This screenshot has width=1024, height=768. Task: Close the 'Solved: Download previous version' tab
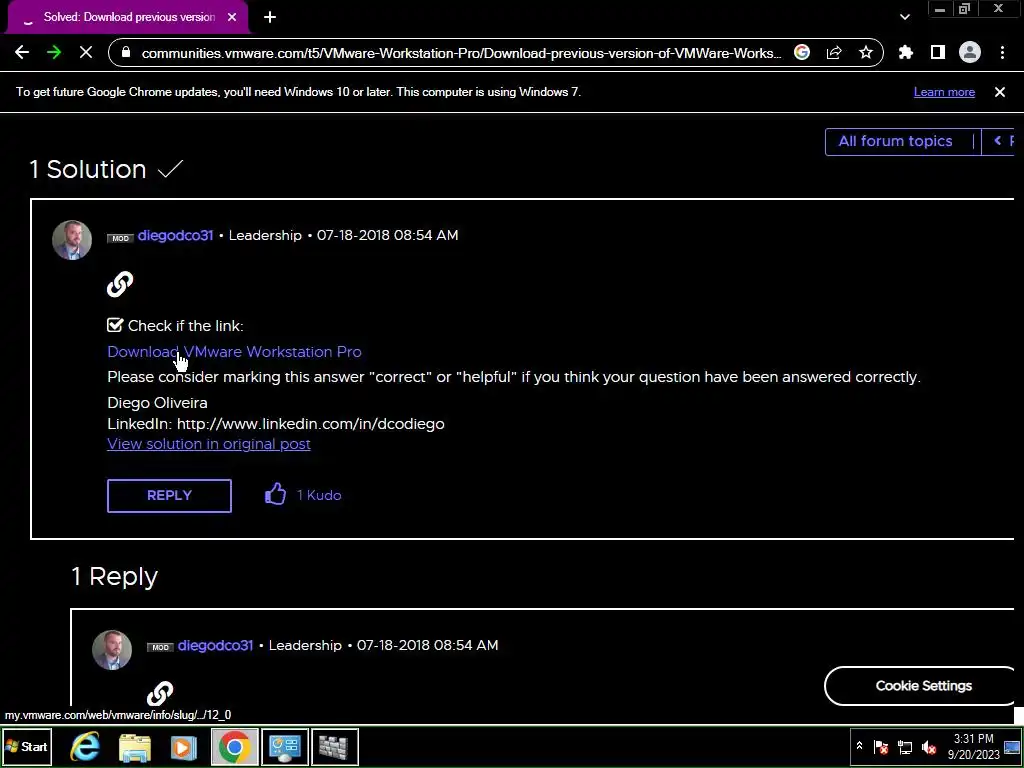click(232, 18)
